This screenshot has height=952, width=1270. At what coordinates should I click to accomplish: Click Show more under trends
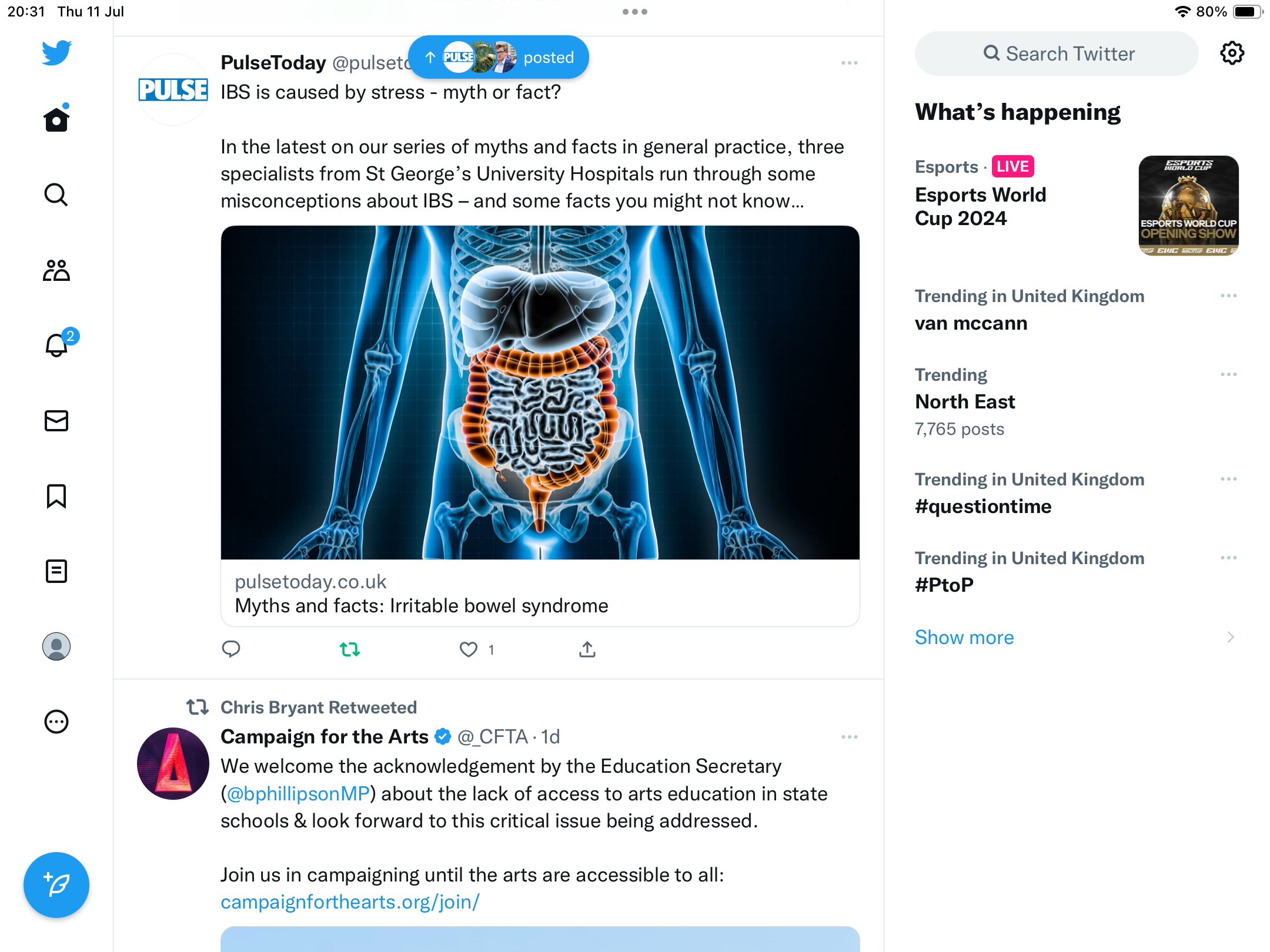pyautogui.click(x=964, y=638)
